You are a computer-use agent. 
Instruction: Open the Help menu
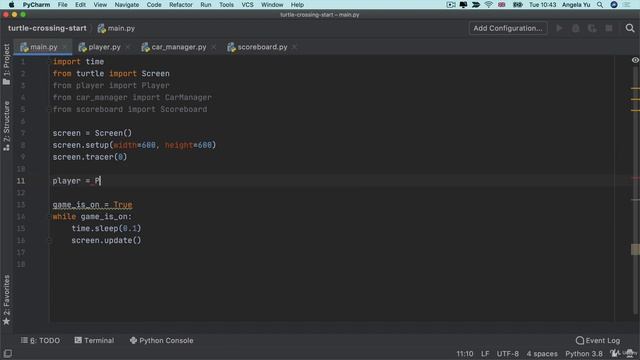(x=297, y=5)
